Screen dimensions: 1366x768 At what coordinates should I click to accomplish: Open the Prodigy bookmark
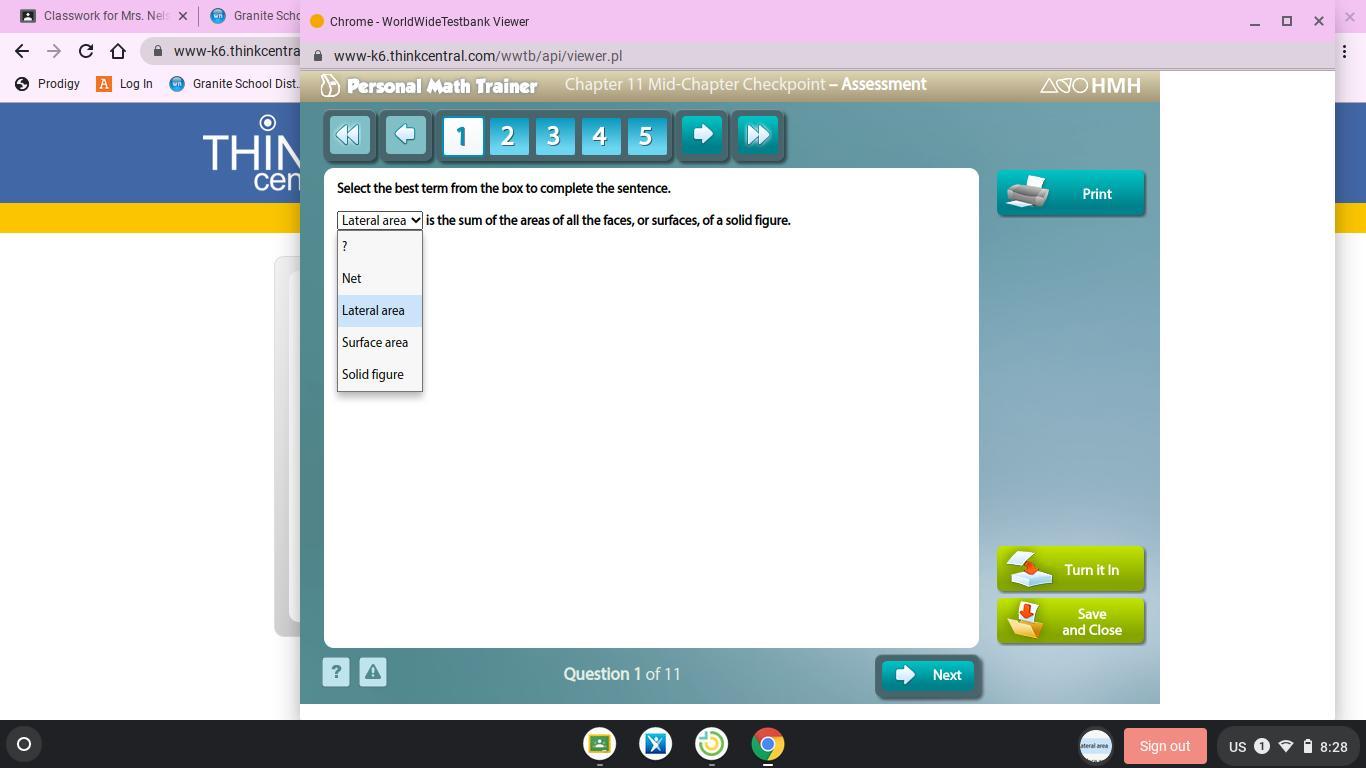click(x=48, y=84)
